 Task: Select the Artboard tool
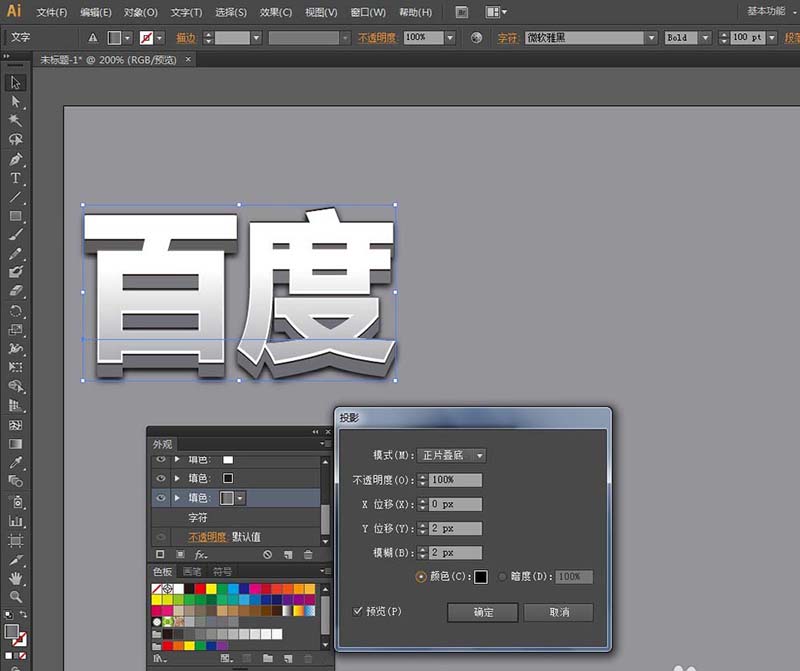pyautogui.click(x=15, y=540)
